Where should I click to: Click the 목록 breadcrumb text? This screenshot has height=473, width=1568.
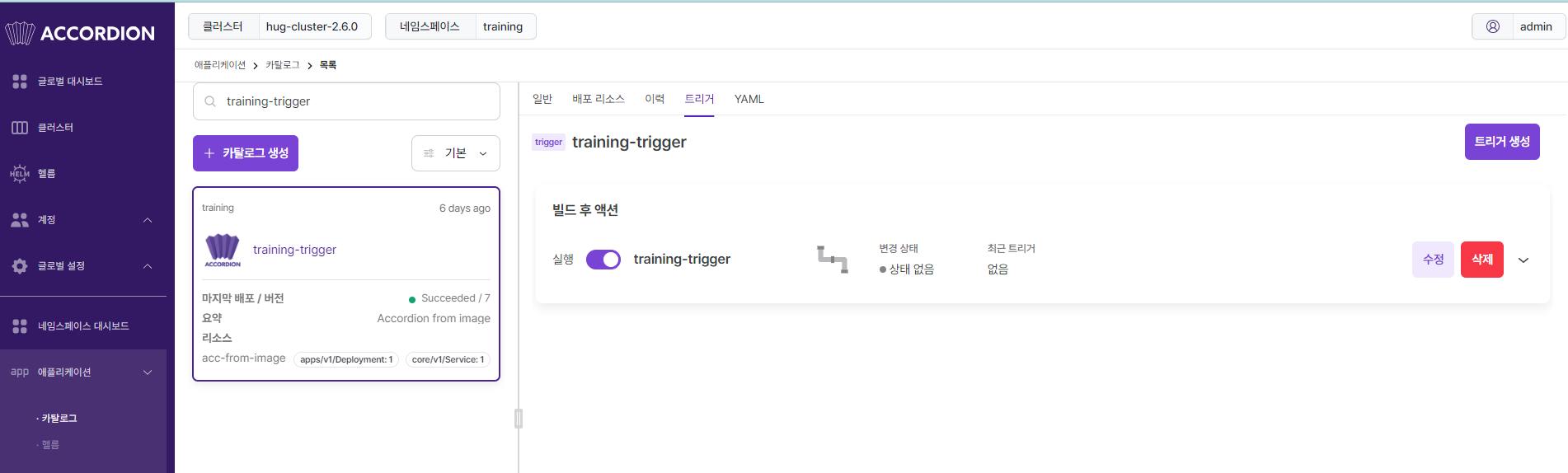click(x=328, y=65)
